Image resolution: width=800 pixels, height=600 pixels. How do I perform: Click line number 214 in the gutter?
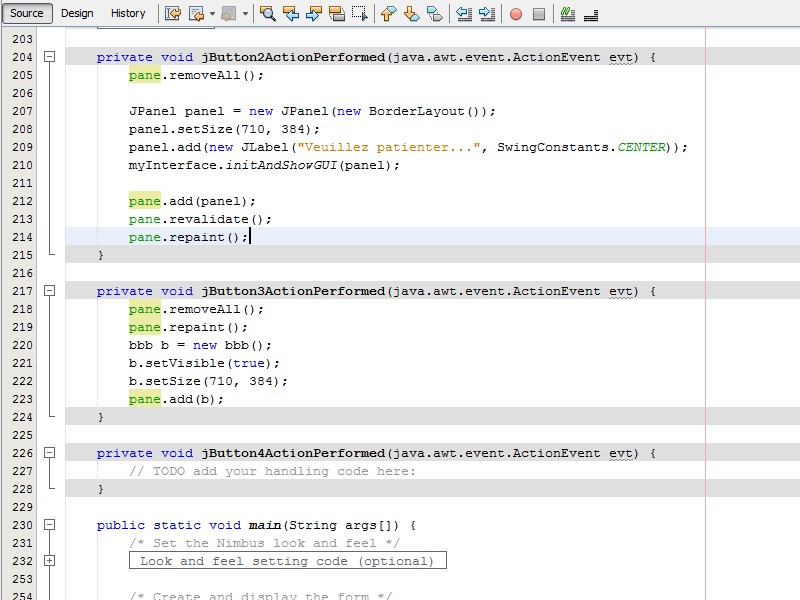coord(22,237)
